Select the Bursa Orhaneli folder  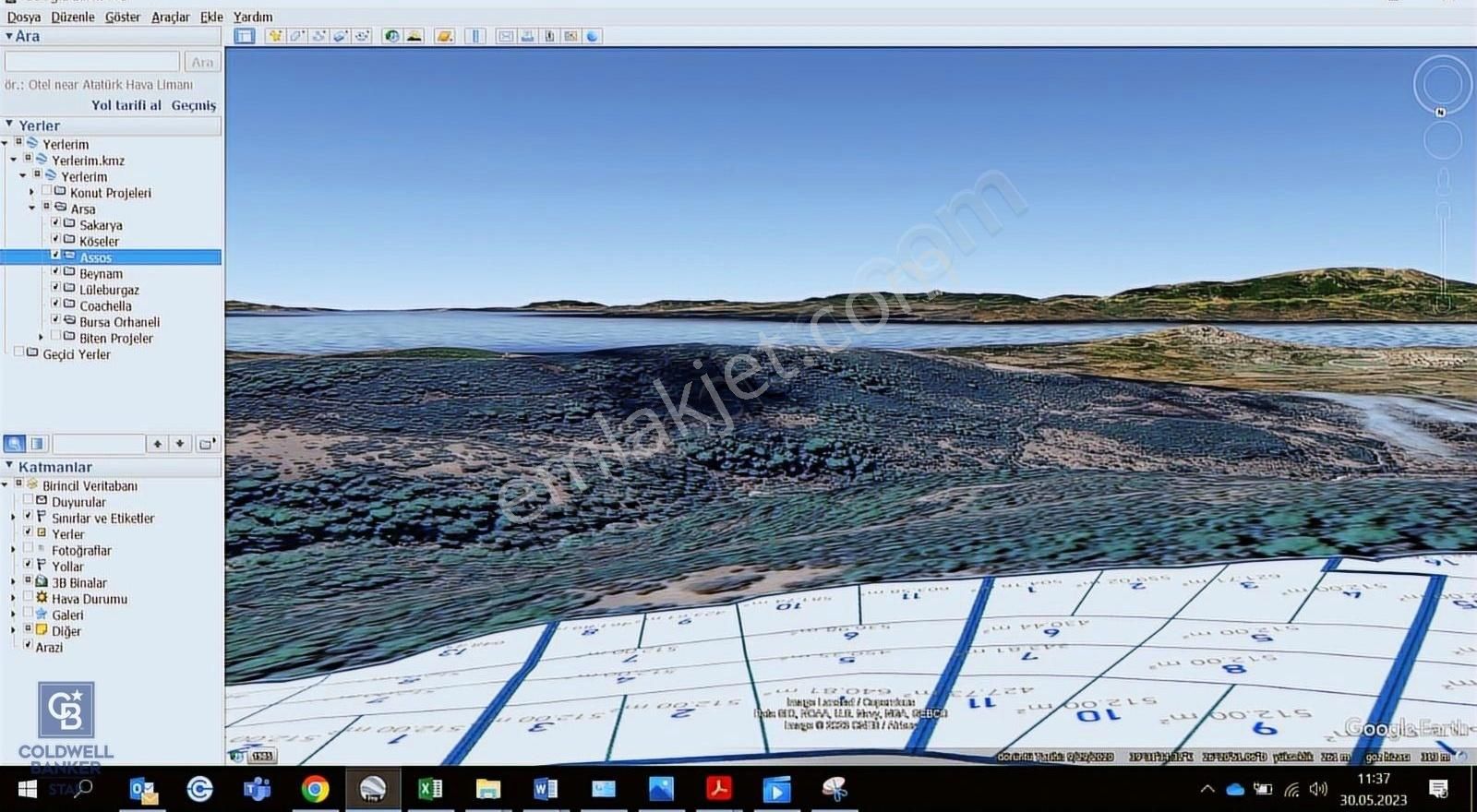tap(119, 322)
